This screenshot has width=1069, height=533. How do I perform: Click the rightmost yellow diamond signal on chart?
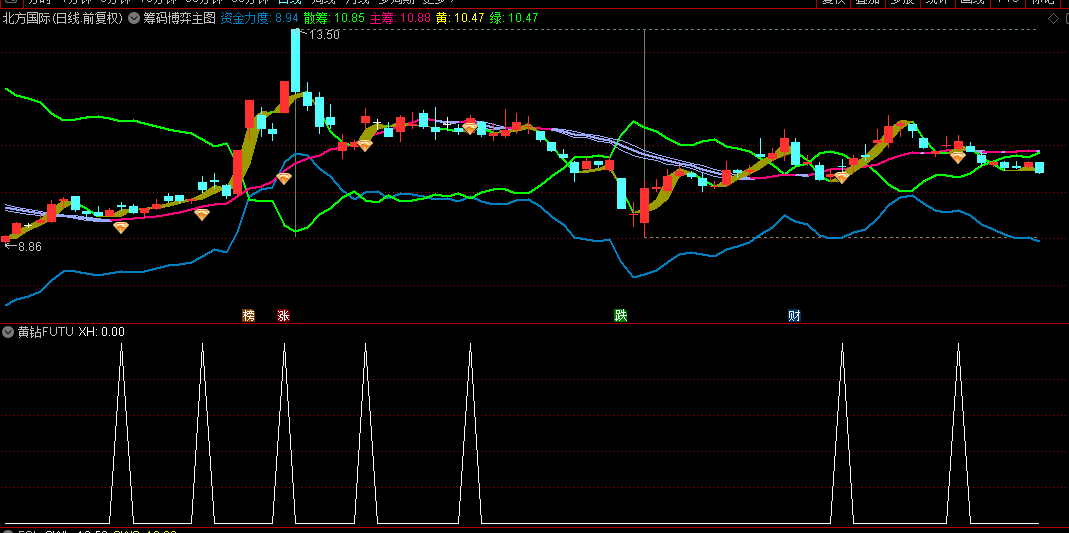957,157
